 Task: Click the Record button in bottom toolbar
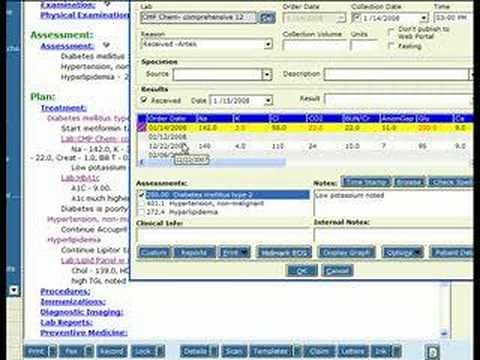point(112,352)
